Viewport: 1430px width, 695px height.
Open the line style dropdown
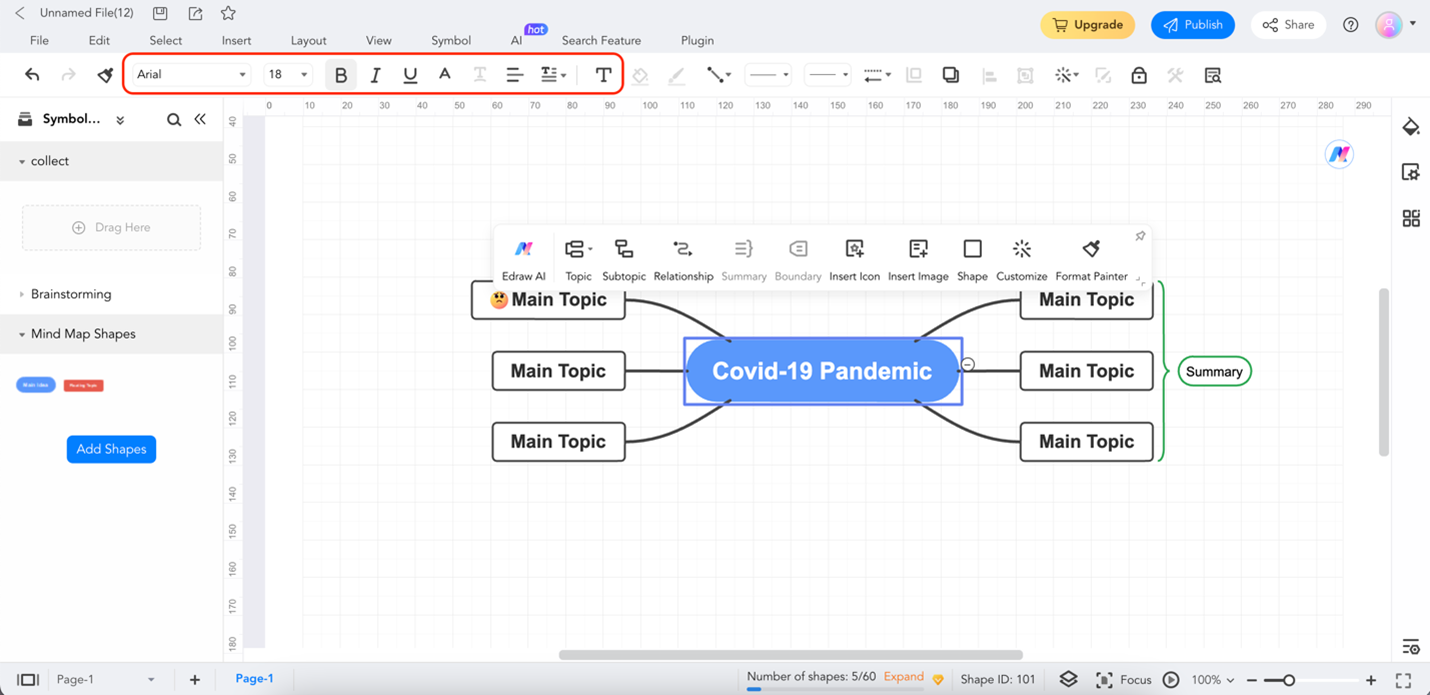pos(769,75)
